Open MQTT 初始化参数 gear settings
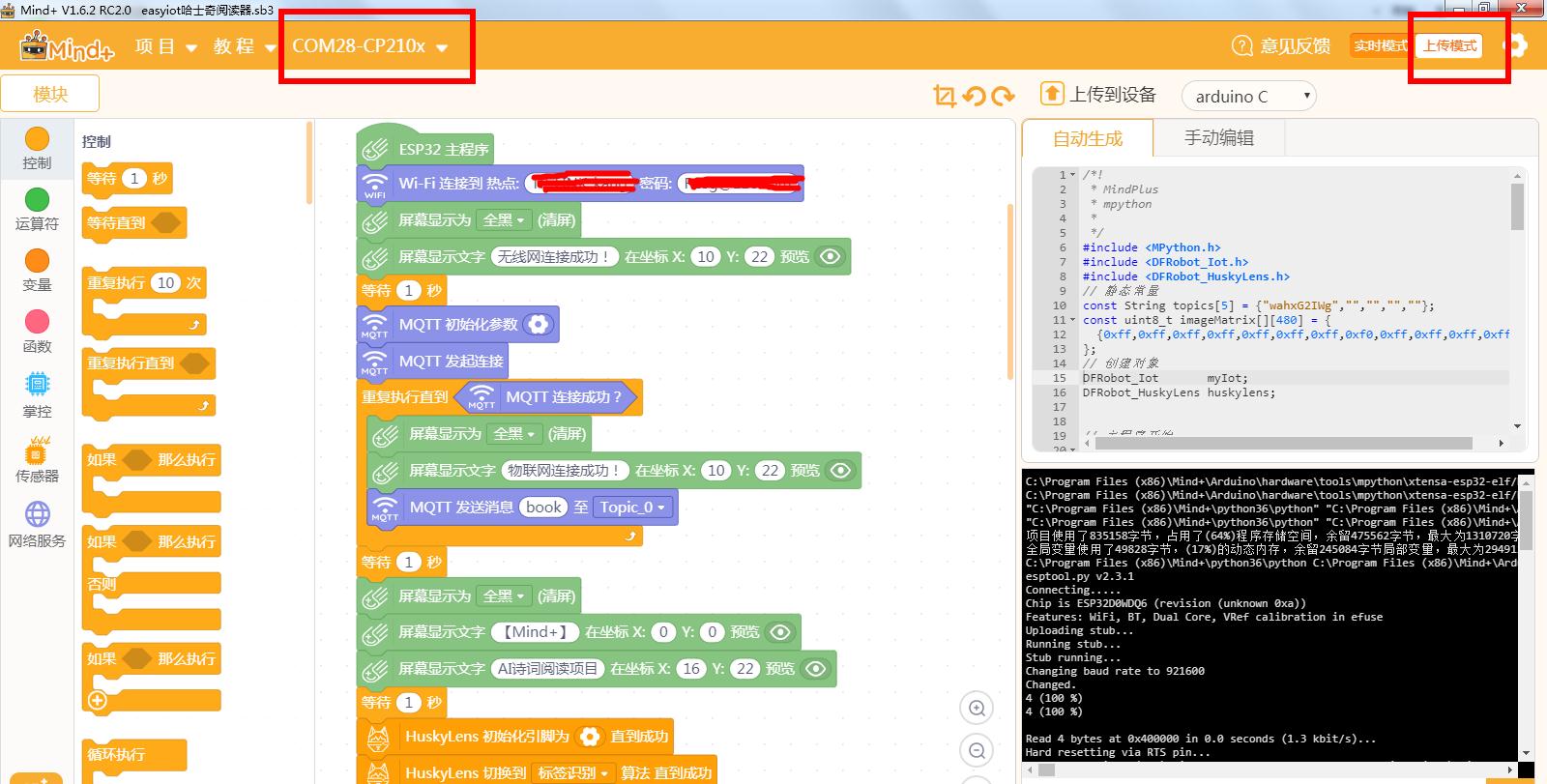 point(539,325)
